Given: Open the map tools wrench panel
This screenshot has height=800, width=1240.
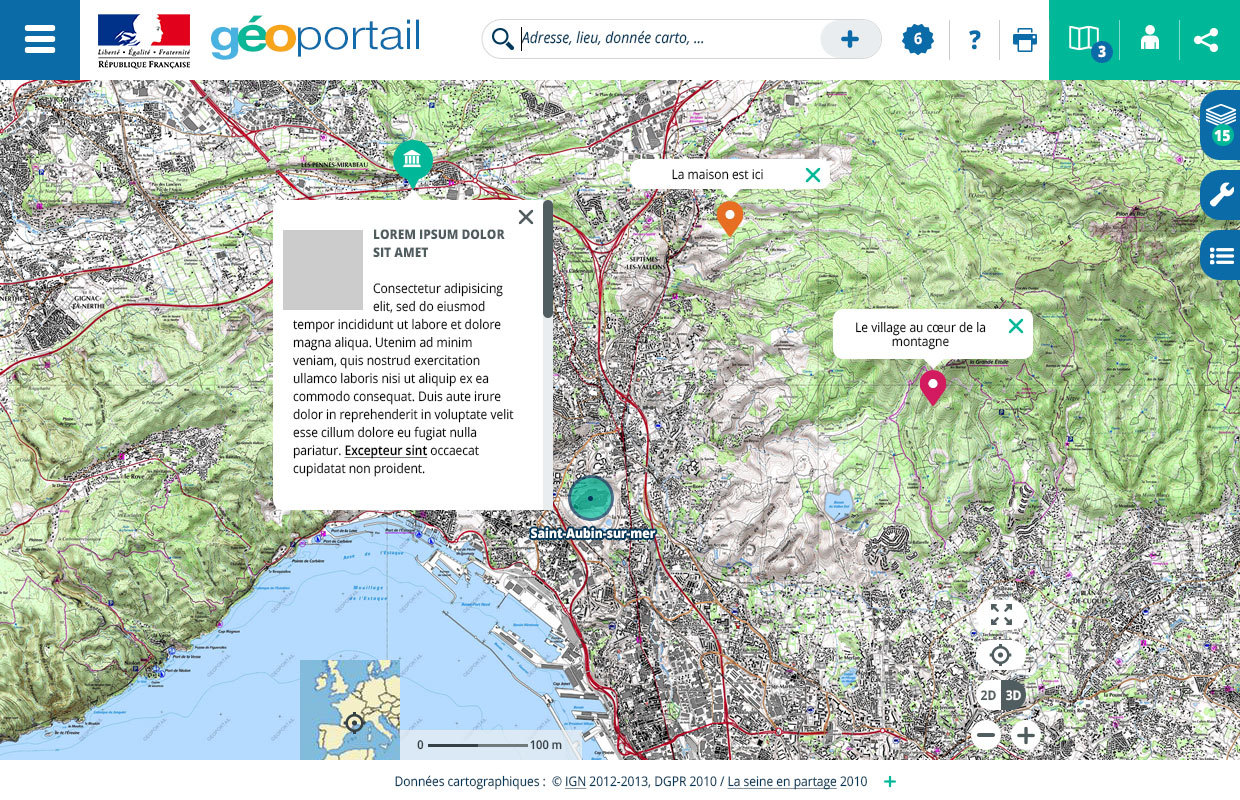Looking at the screenshot, I should tap(1221, 195).
